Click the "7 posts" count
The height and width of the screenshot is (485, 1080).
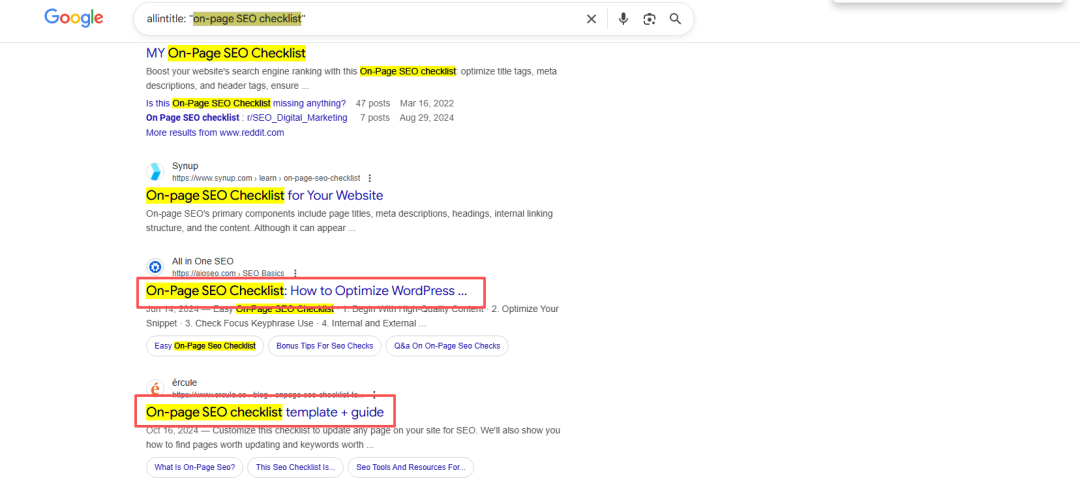[x=375, y=118]
